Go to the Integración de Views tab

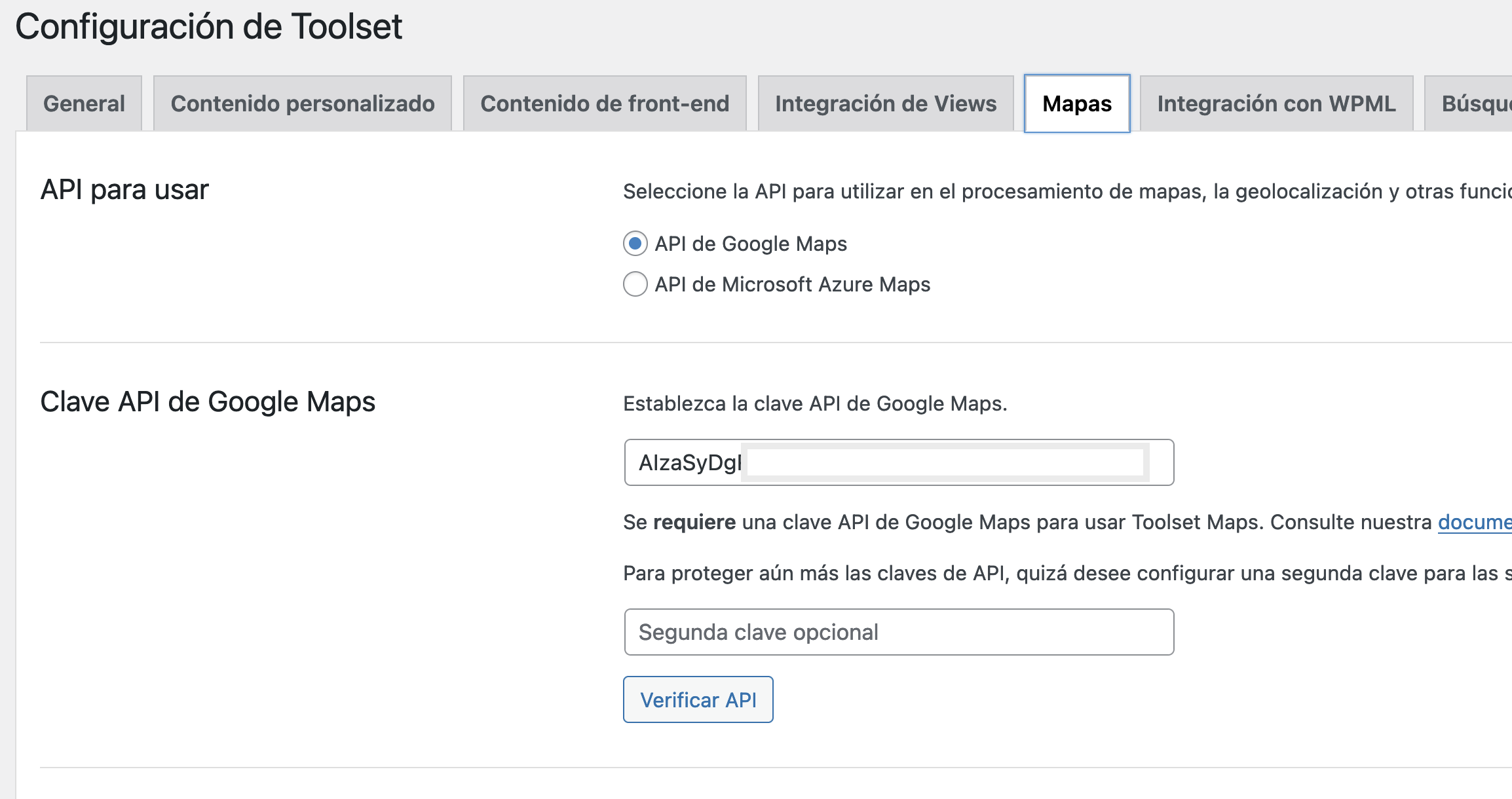886,103
